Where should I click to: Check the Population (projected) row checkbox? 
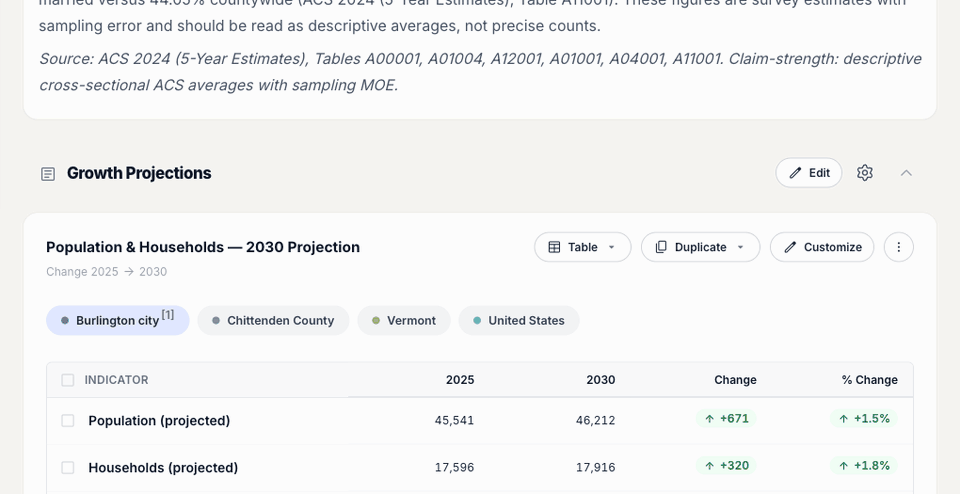pyautogui.click(x=68, y=421)
